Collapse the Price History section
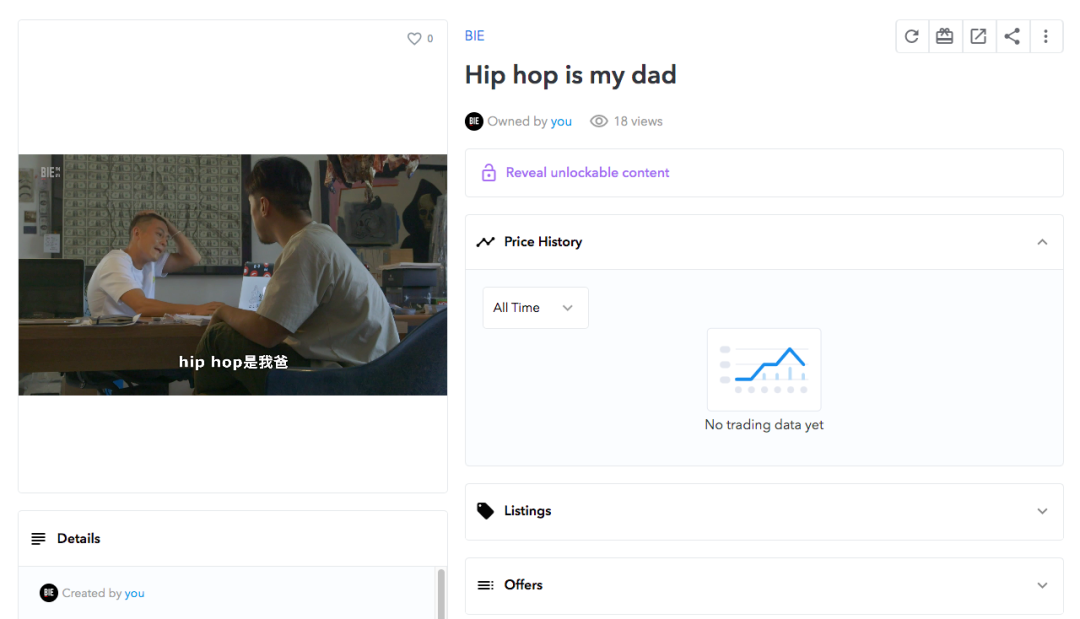The width and height of the screenshot is (1080, 619). [1042, 242]
